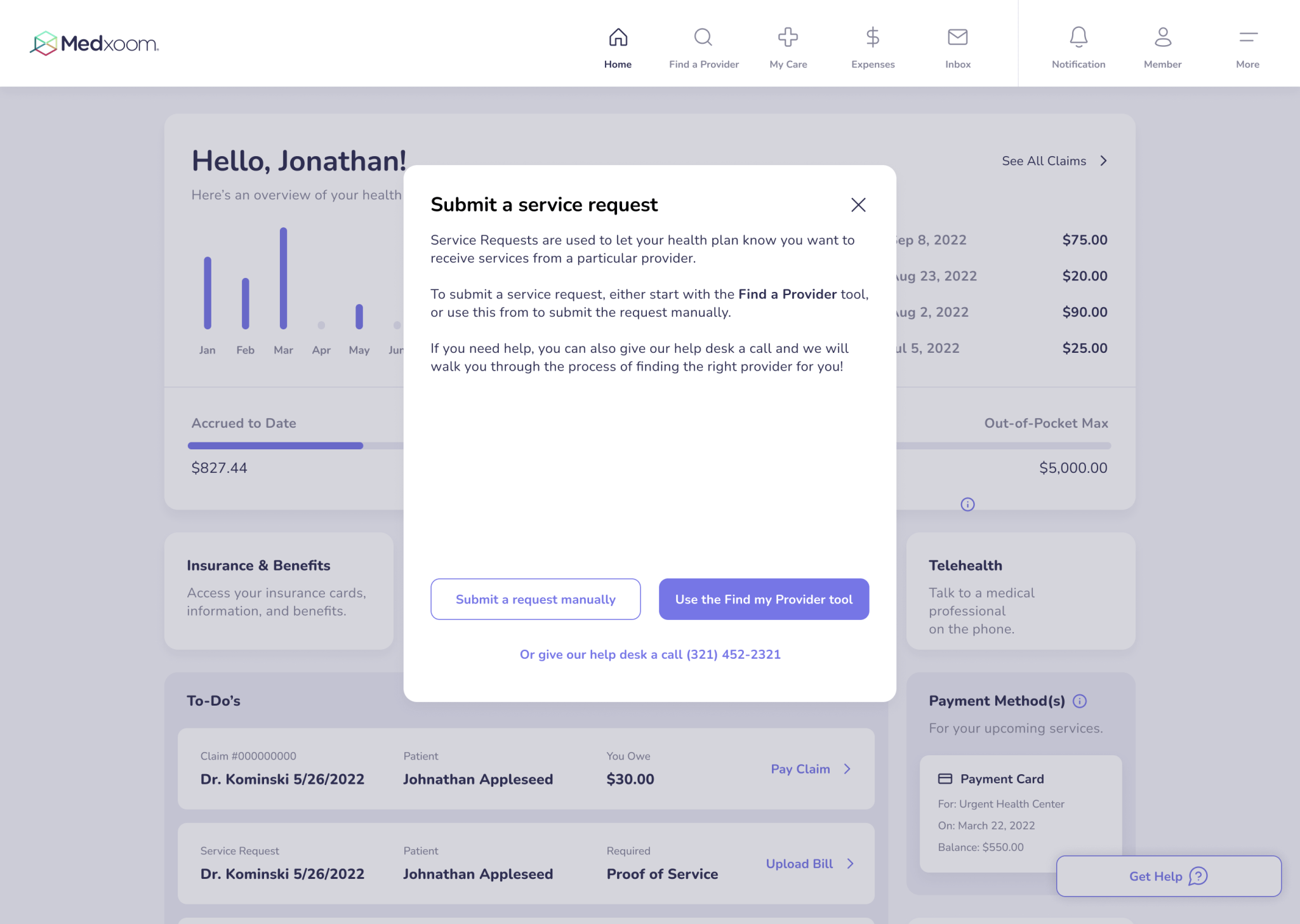Click the Get Help button
Screen dimensions: 1300x924
coord(1169,876)
